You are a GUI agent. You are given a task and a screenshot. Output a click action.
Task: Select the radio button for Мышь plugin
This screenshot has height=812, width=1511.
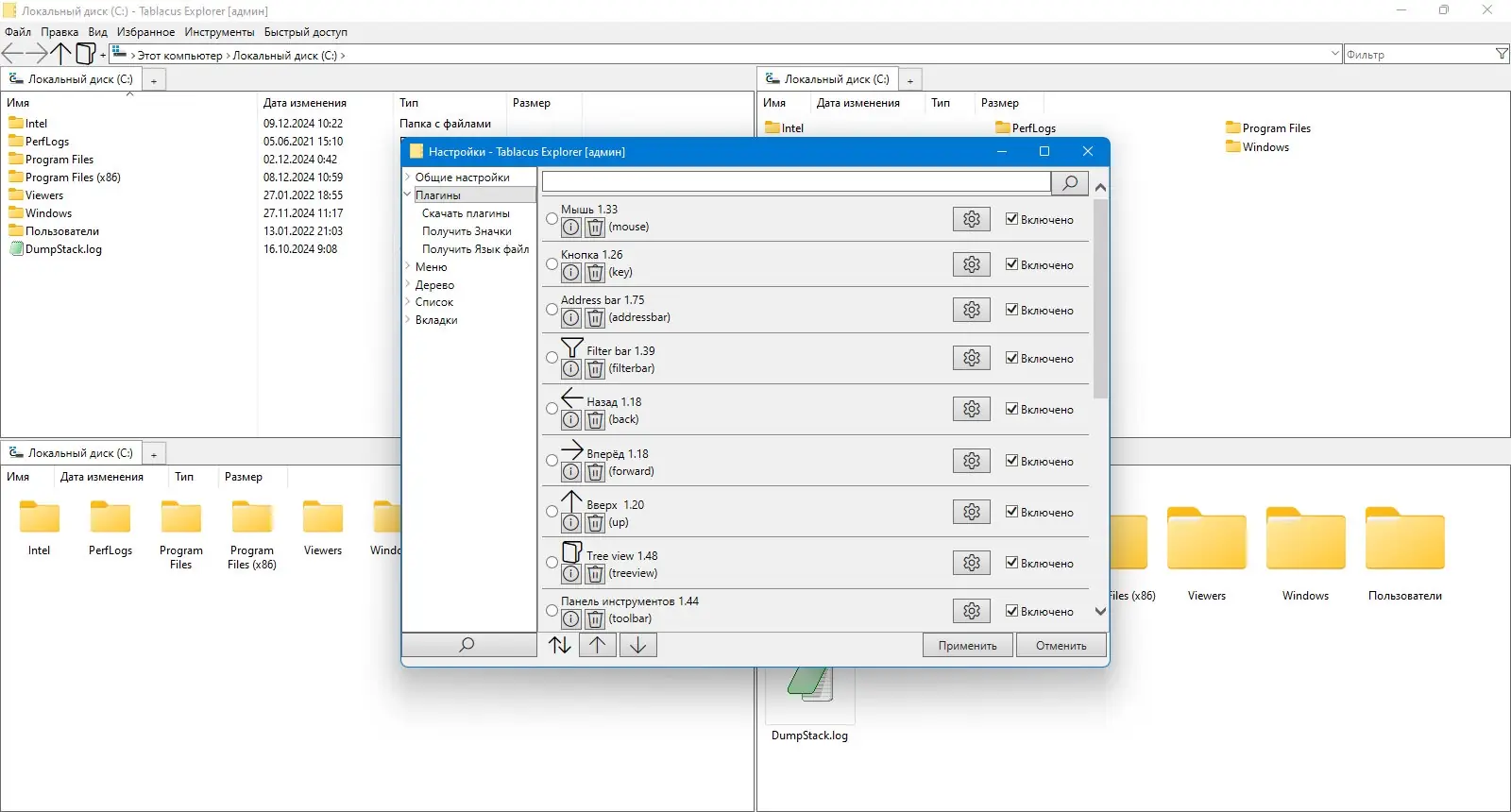pos(552,219)
